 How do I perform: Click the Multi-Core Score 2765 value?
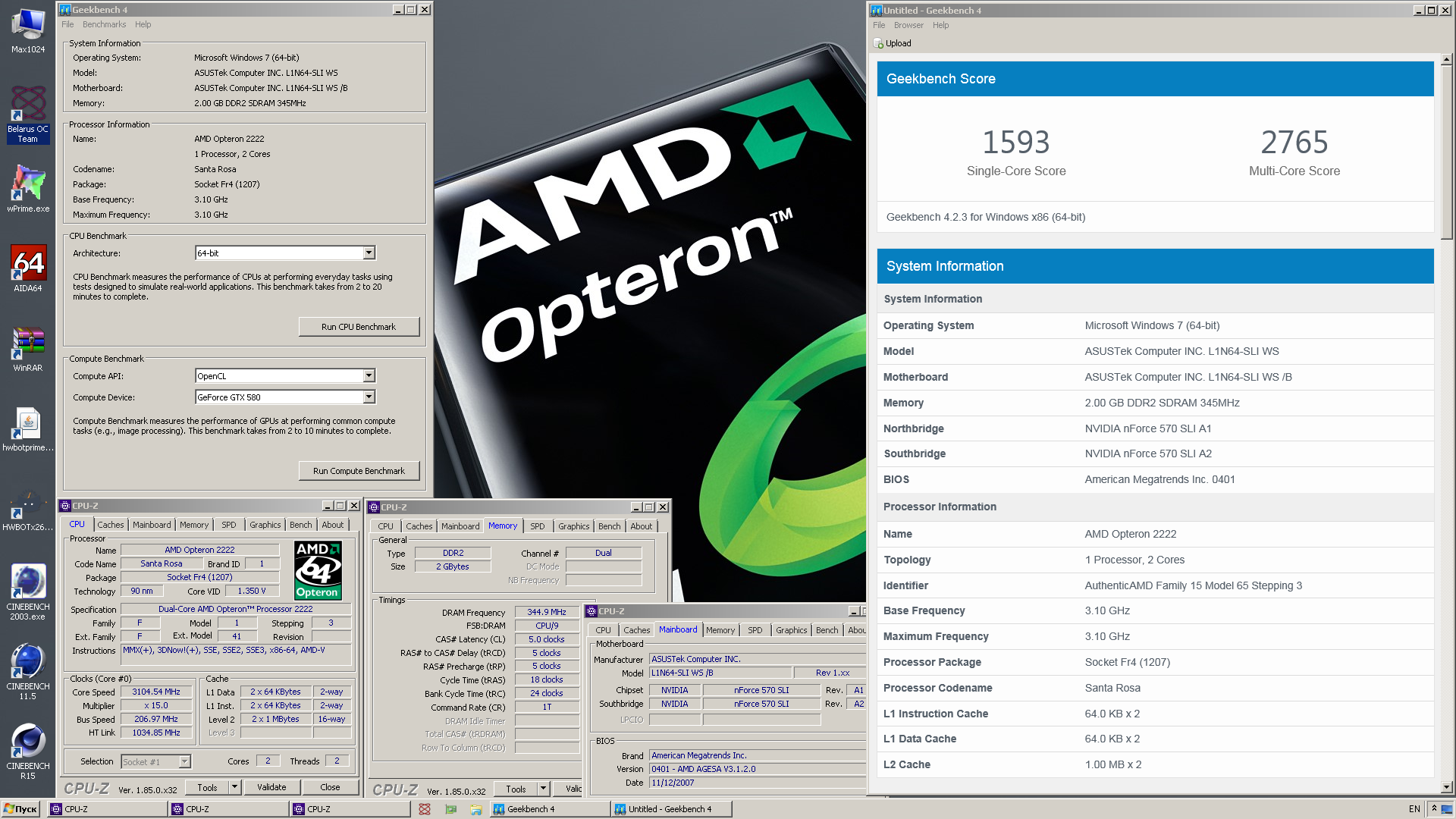coord(1294,143)
